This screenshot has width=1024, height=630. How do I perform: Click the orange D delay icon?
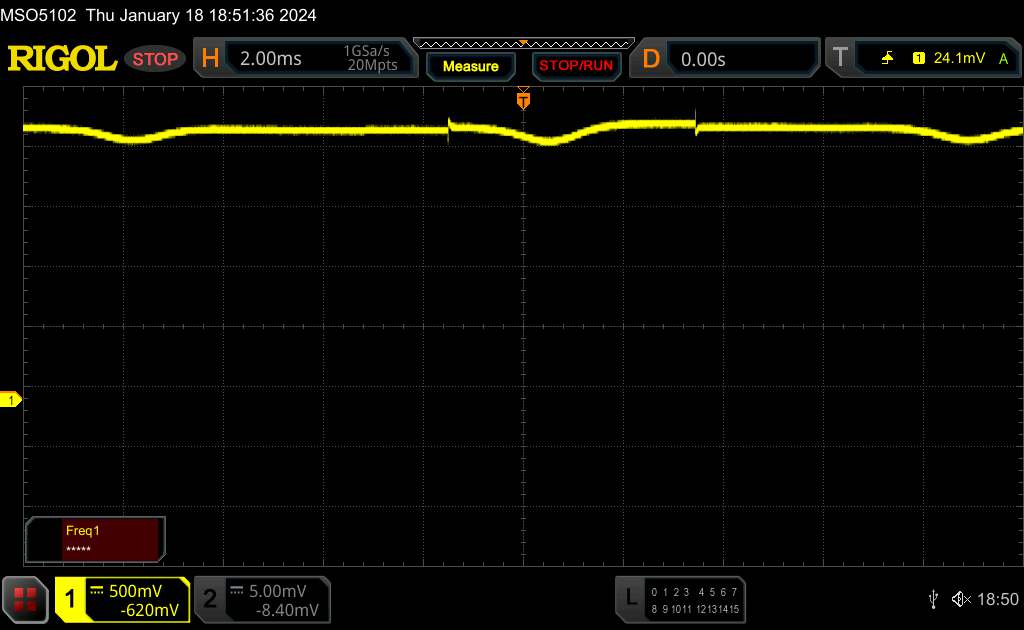tap(651, 59)
